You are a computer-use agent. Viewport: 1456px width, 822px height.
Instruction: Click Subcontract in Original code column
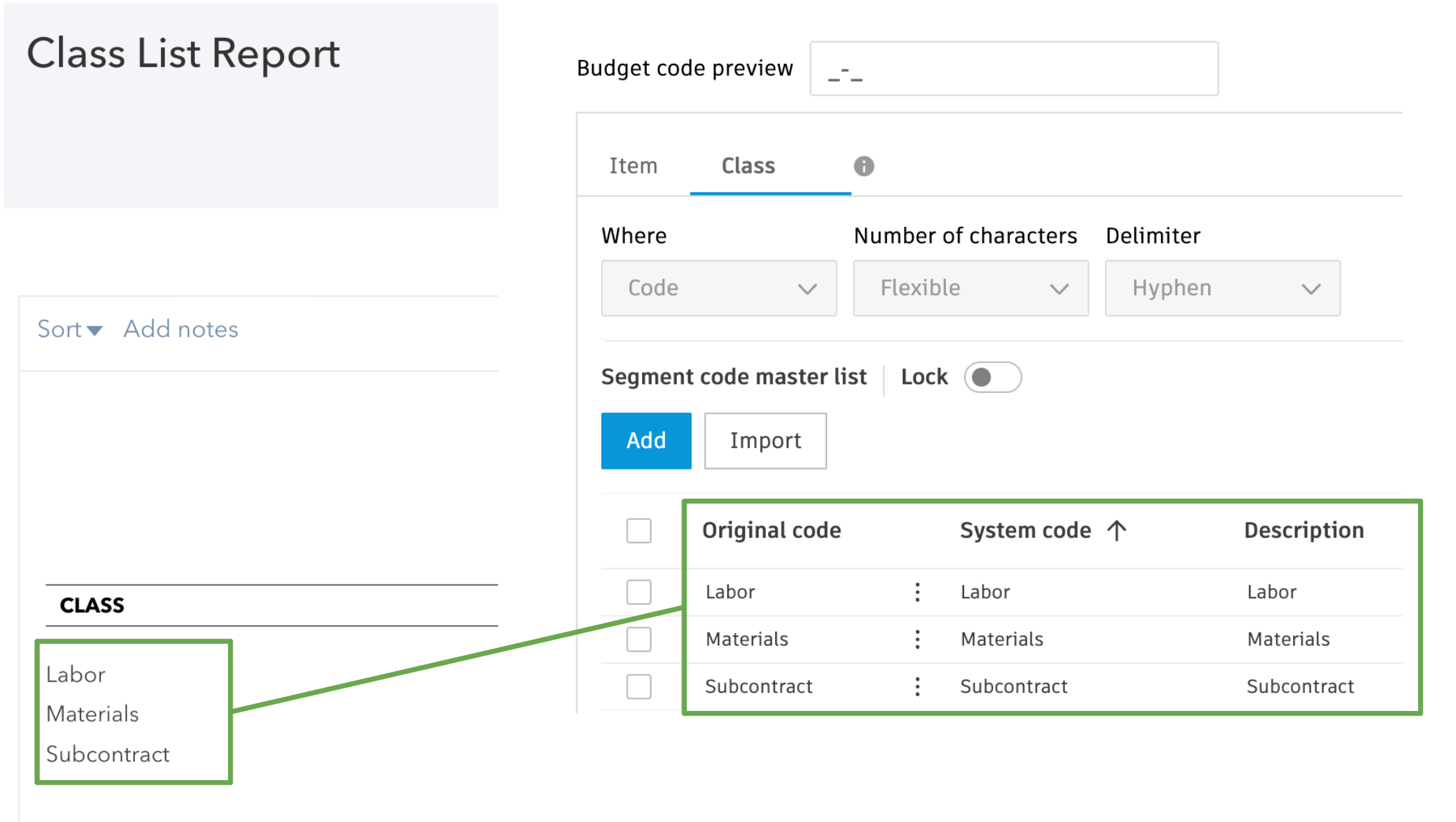point(759,686)
